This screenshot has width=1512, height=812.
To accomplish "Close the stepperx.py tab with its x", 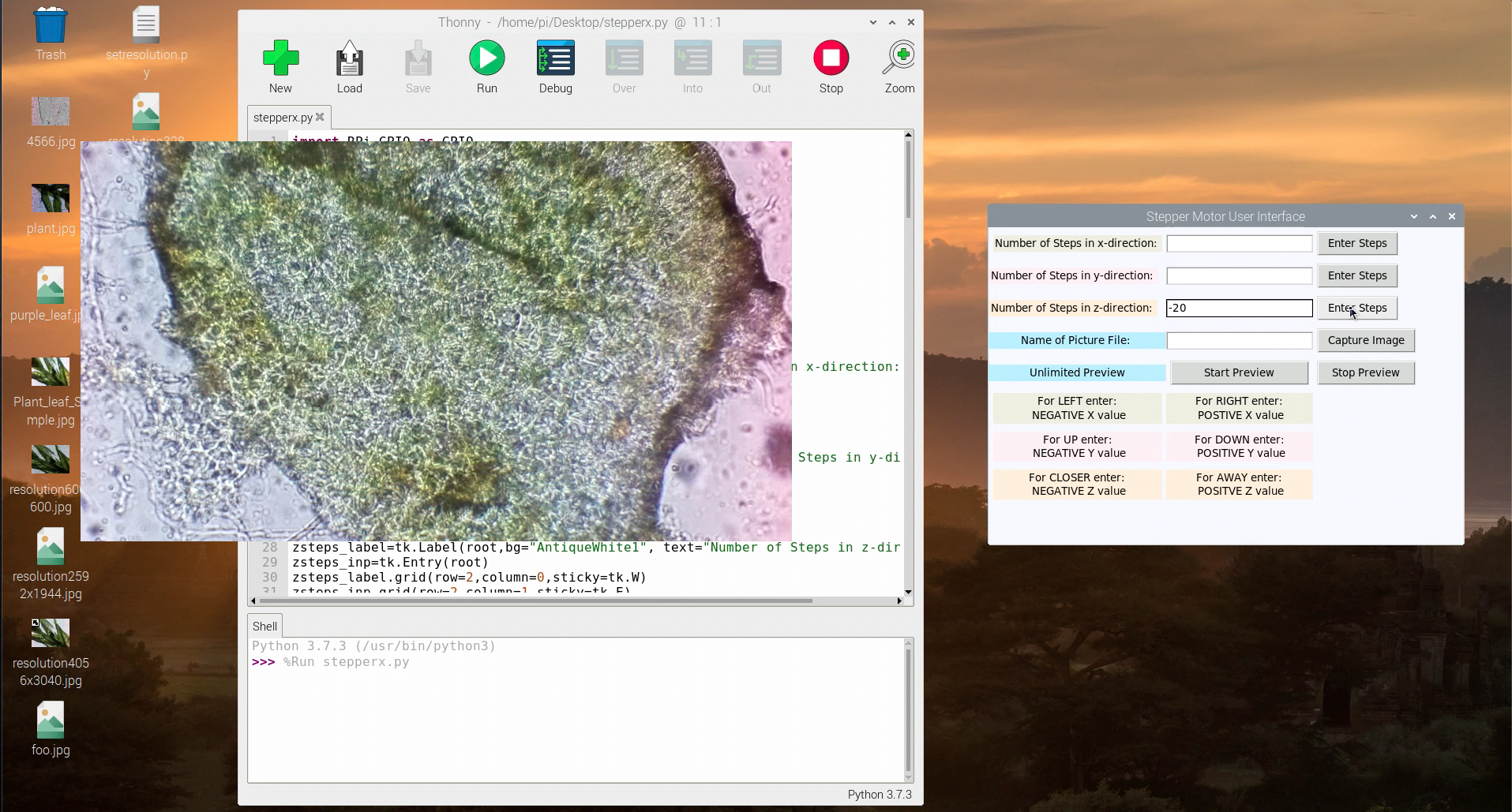I will point(320,117).
